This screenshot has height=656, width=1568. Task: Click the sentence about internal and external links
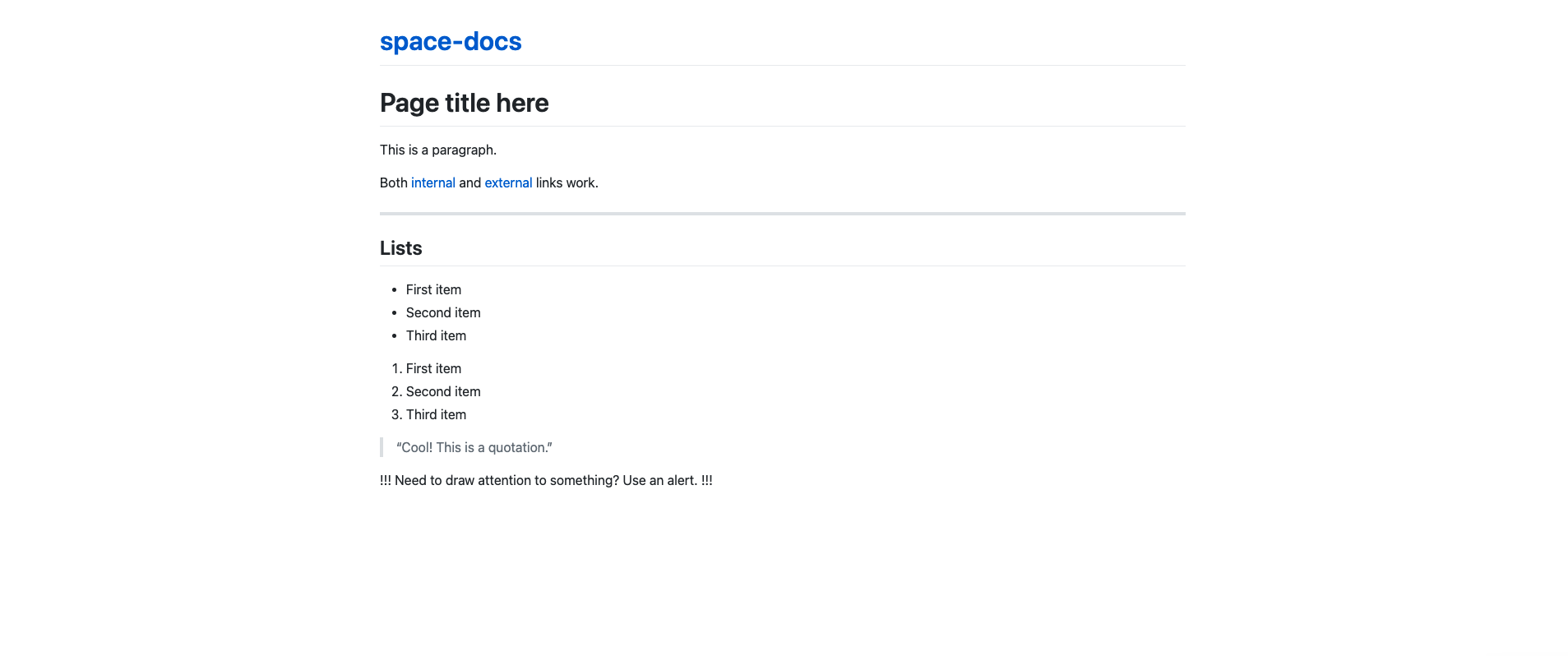coord(488,182)
